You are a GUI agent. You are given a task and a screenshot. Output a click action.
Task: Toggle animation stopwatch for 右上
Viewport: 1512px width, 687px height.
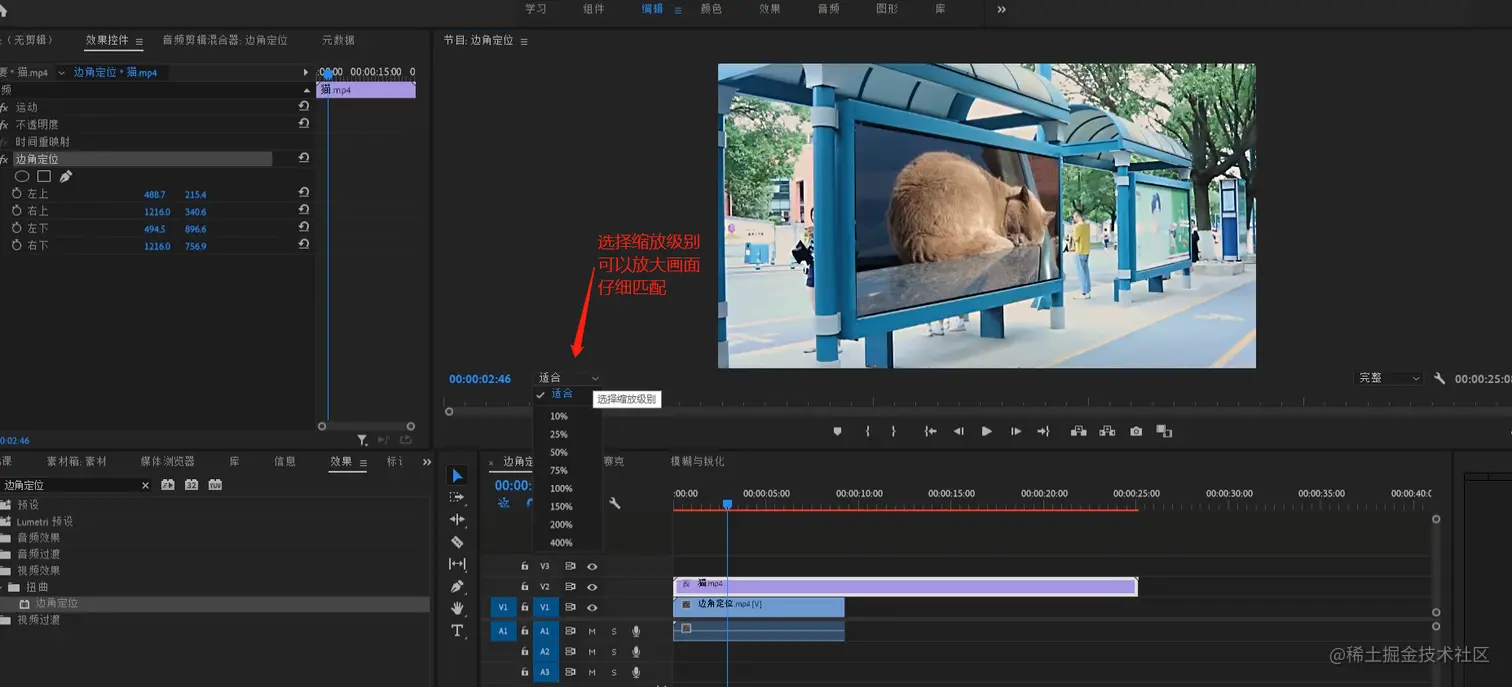(x=16, y=211)
